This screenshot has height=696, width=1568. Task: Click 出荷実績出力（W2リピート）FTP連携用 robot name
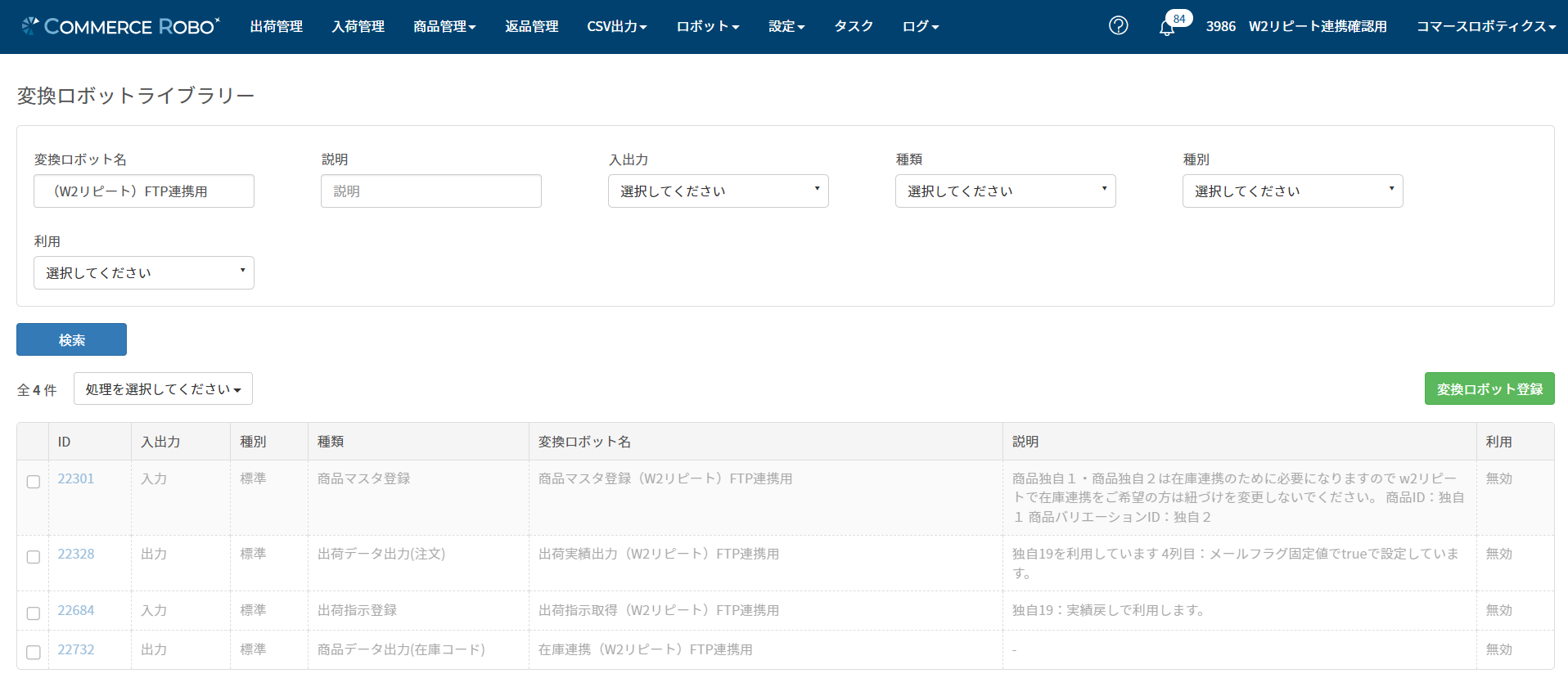(x=659, y=554)
